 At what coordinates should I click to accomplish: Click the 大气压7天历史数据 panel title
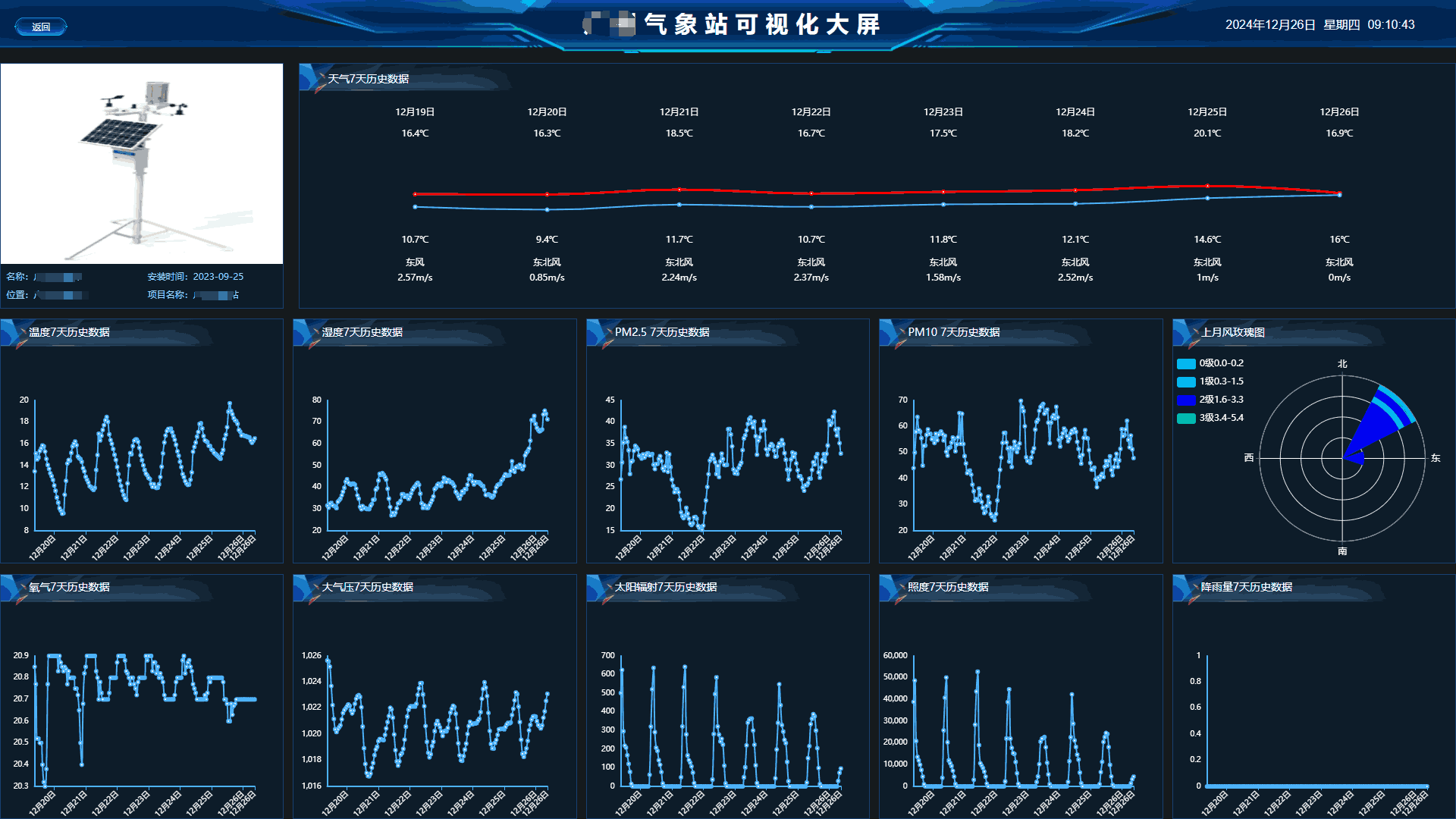coord(368,588)
